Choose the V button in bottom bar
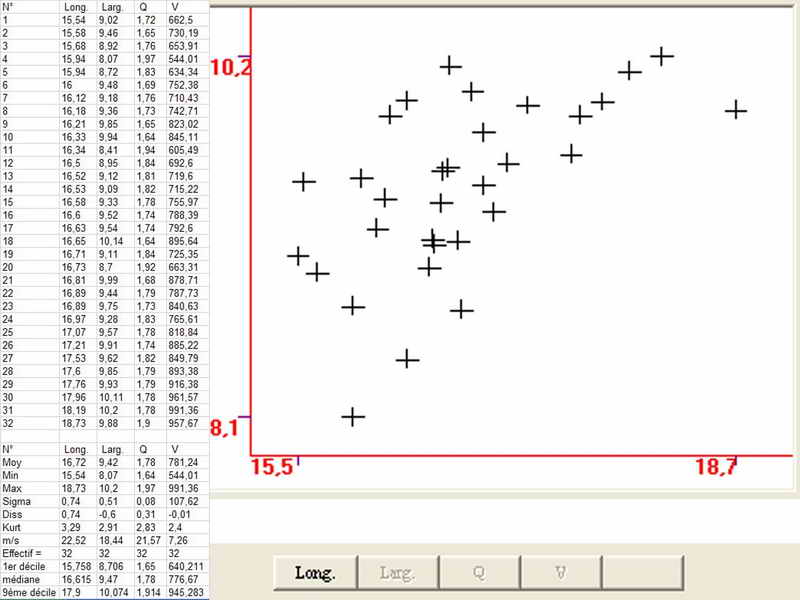 (x=561, y=574)
